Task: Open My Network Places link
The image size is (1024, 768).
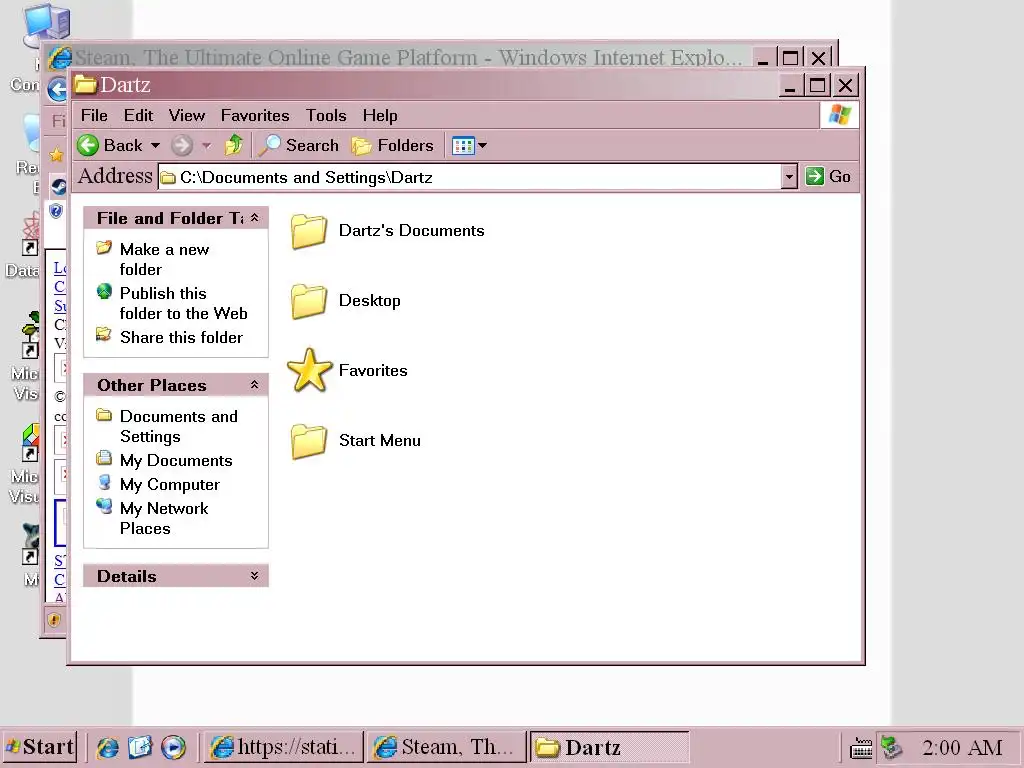Action: (x=164, y=519)
